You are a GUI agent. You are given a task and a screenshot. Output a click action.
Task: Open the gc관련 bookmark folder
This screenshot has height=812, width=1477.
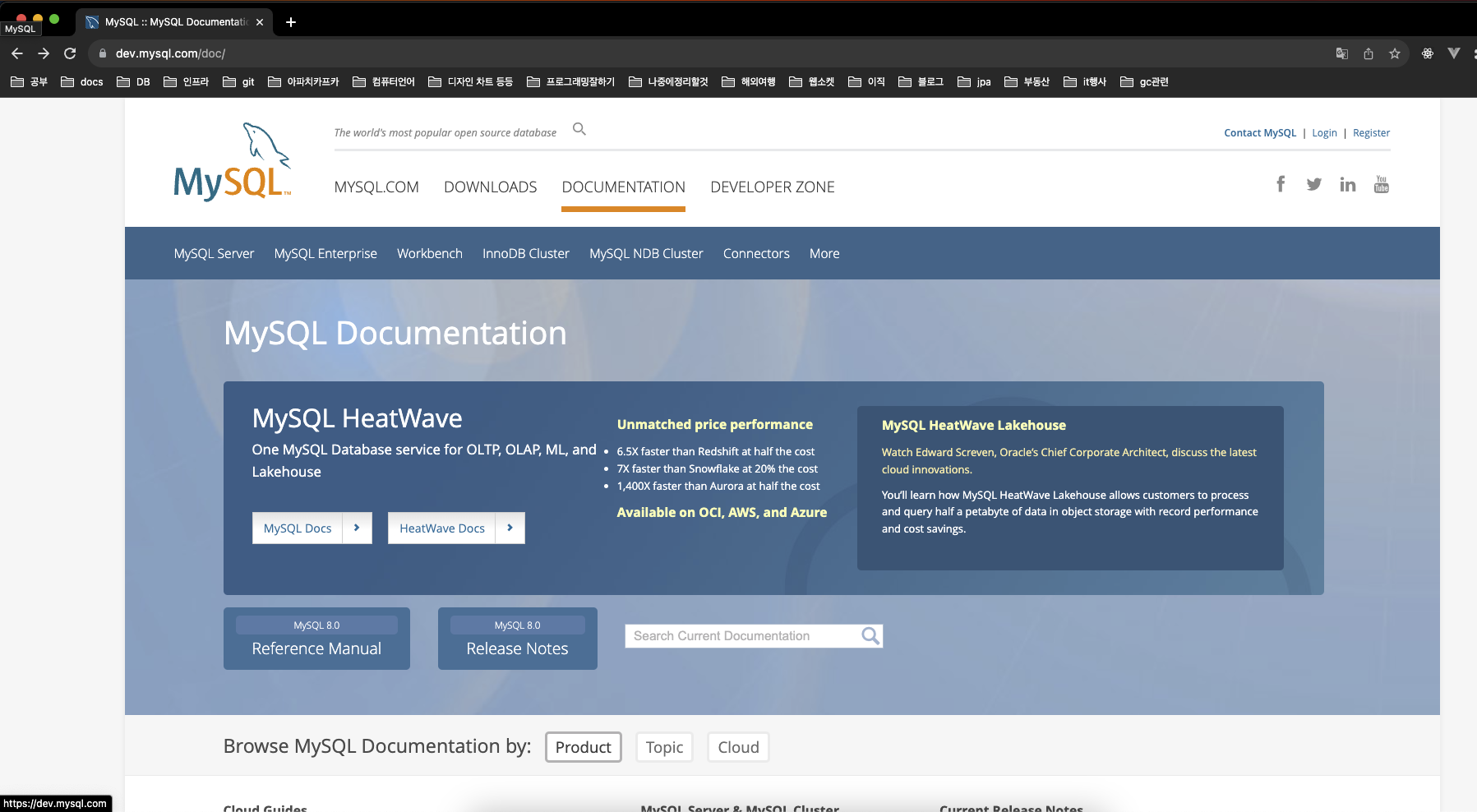(1145, 82)
